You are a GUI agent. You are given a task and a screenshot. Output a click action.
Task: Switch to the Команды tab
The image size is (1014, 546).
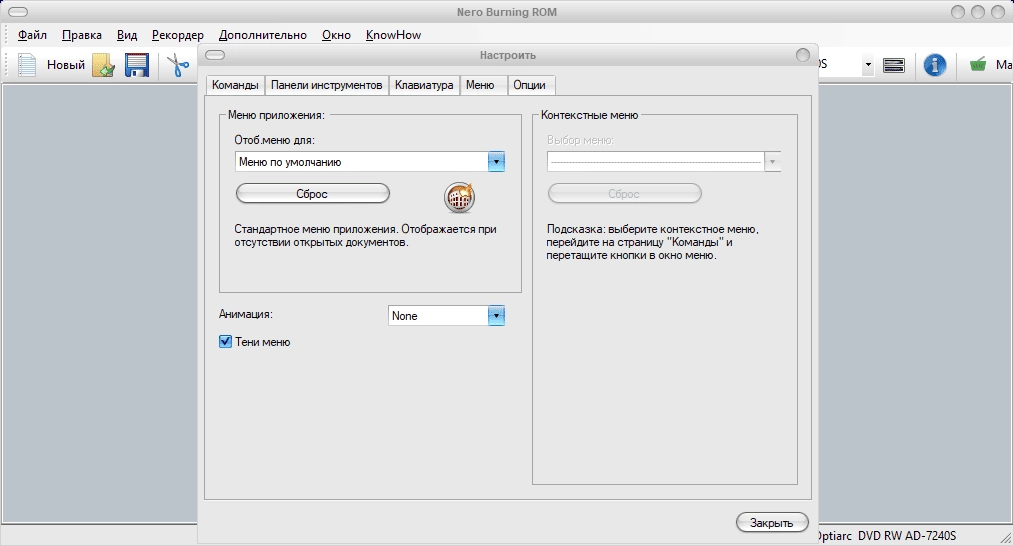(x=235, y=85)
